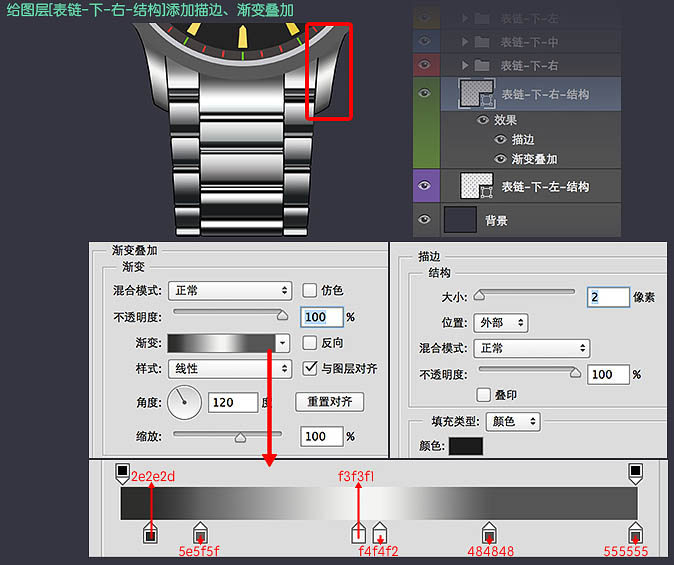Click the 缩放 value field 100

click(x=322, y=436)
